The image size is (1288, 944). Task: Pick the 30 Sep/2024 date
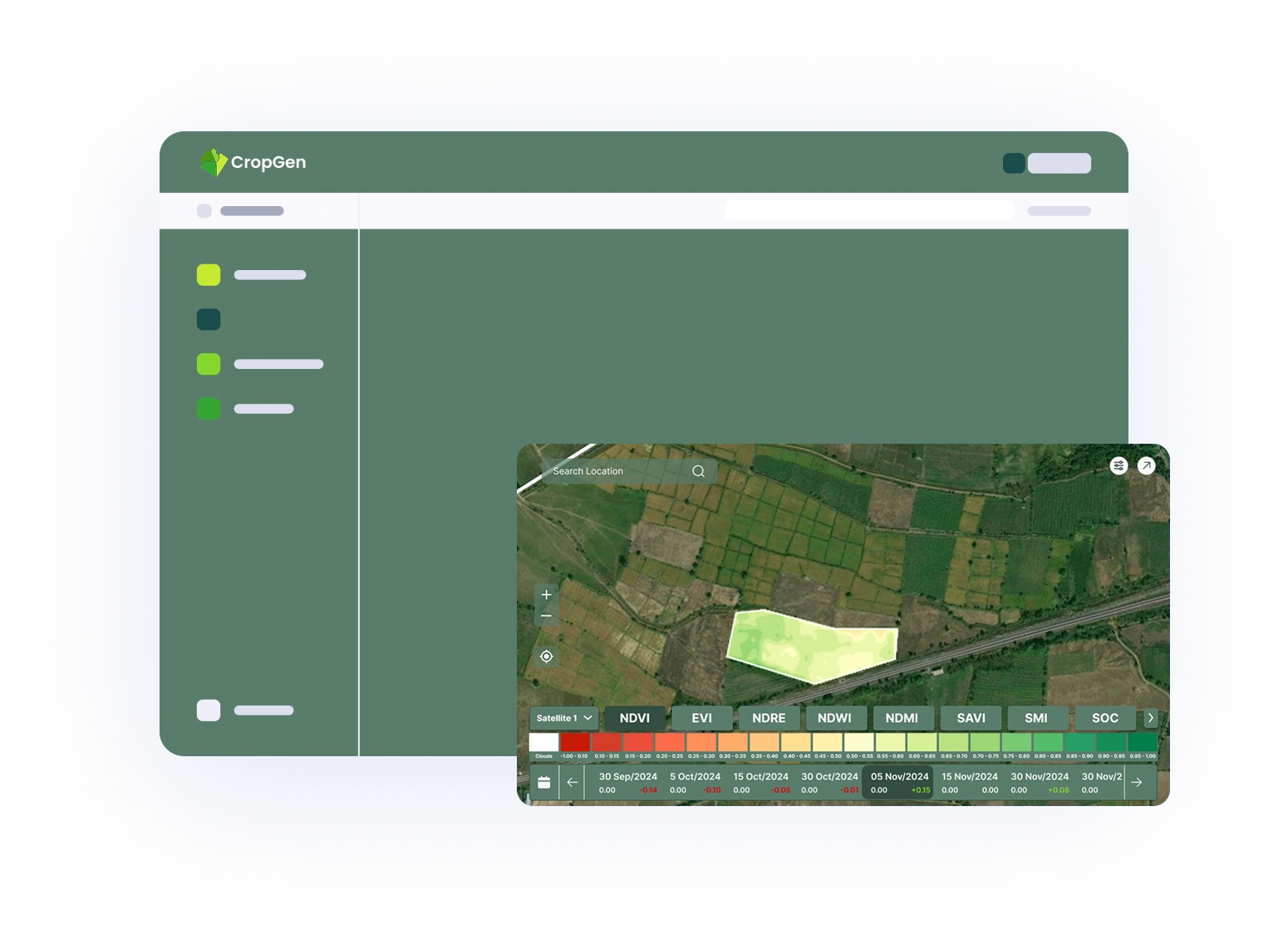627,783
